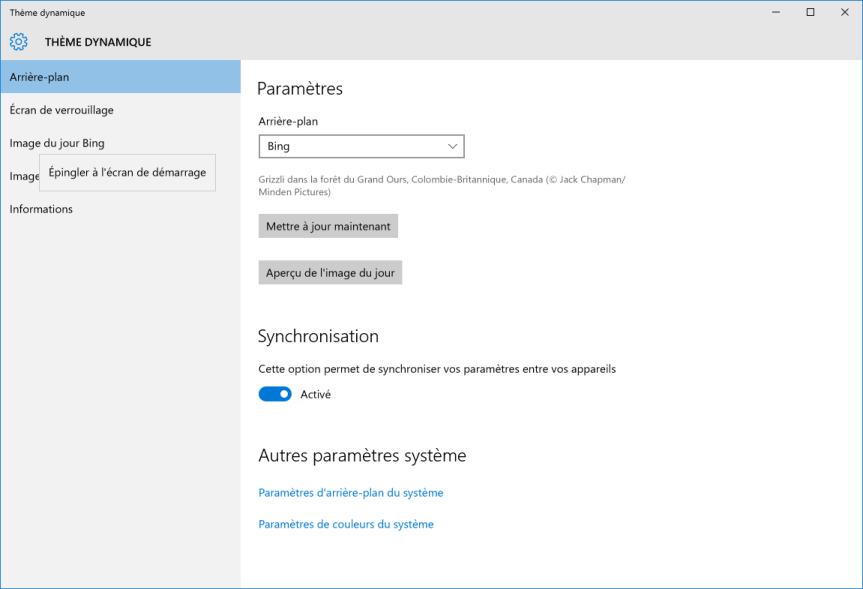Screen dimensions: 863x589
Task: Click the THÈME DYNAMIQUE header title
Action: [98, 42]
